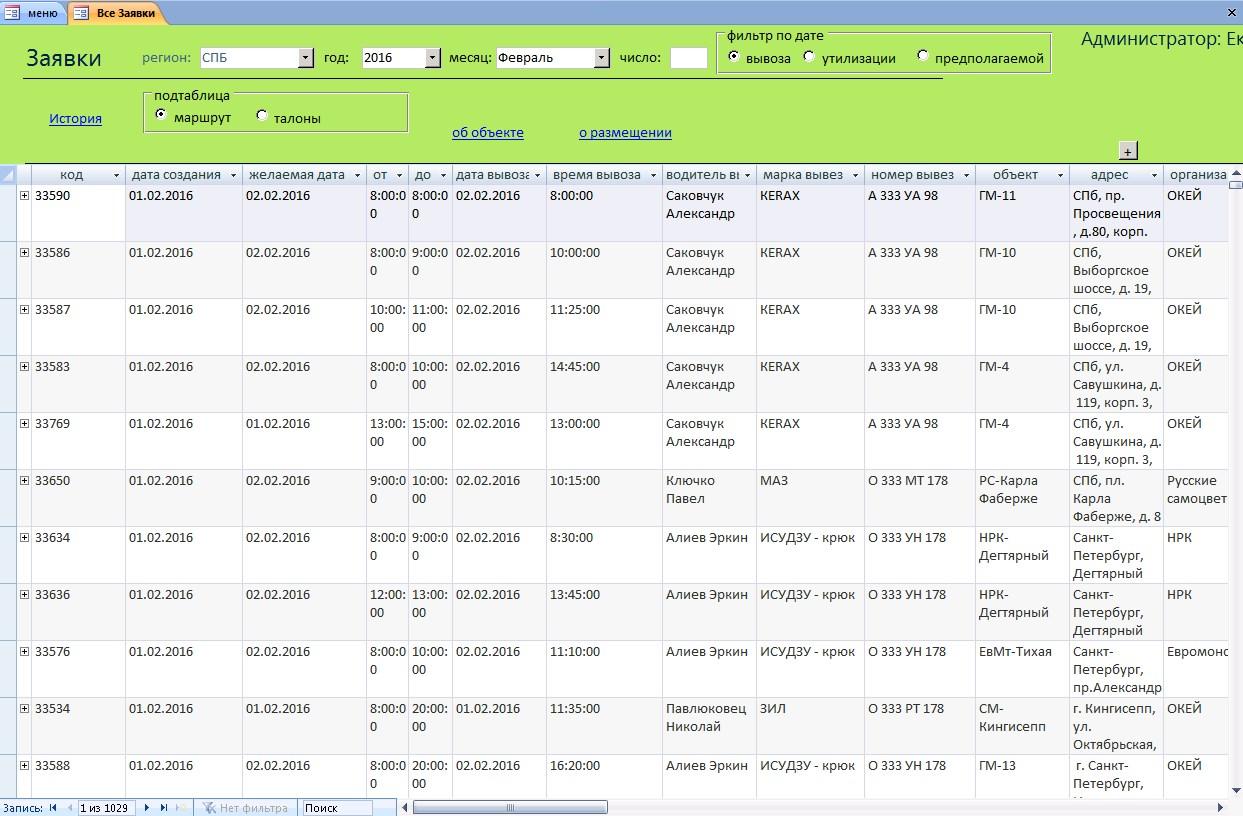Click driver 'Ключко Павел' cell
The height and width of the screenshot is (816, 1243).
(x=709, y=498)
